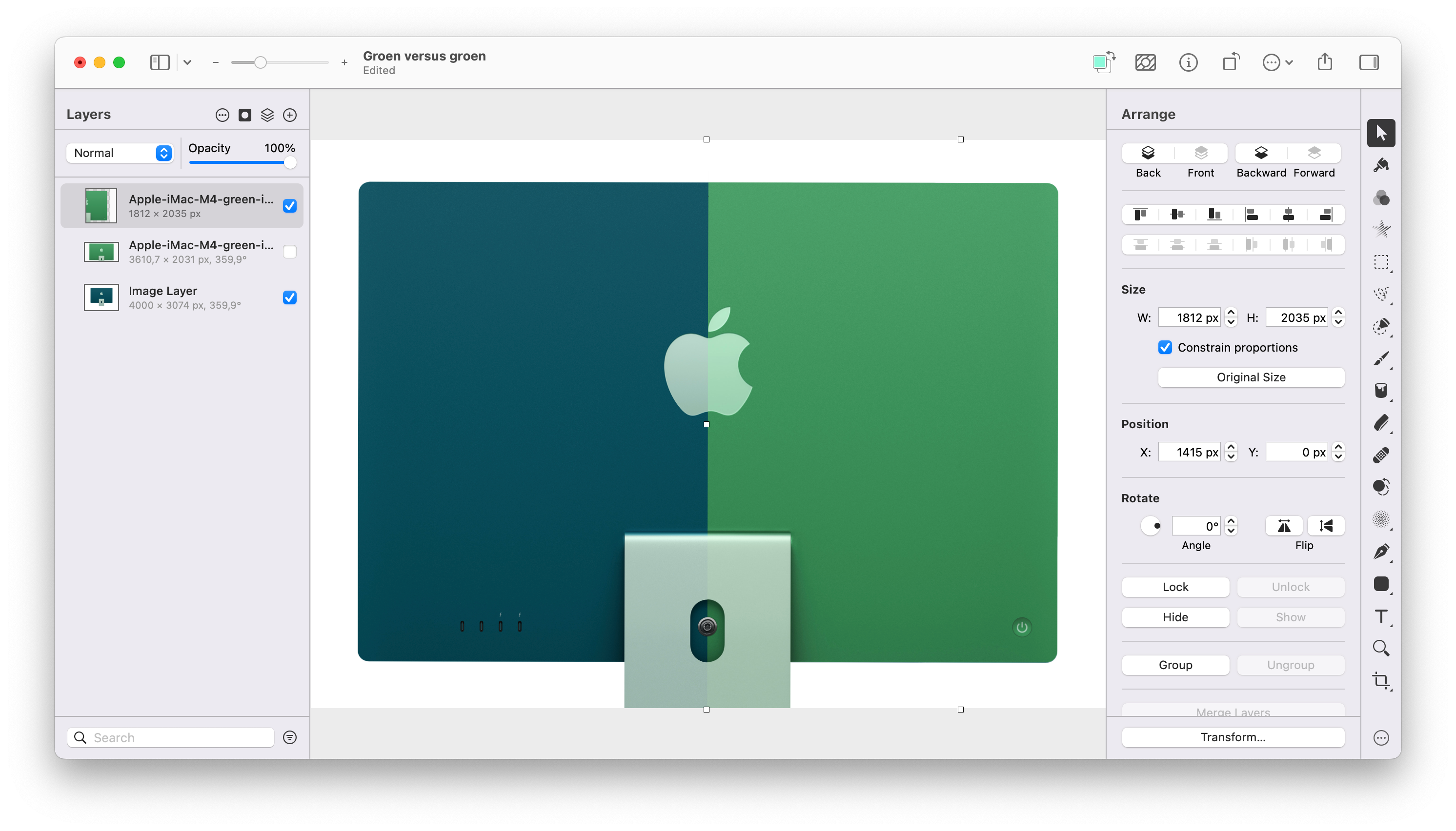The image size is (1456, 831).
Task: Select the Zoom magnifier tool
Action: click(x=1381, y=648)
